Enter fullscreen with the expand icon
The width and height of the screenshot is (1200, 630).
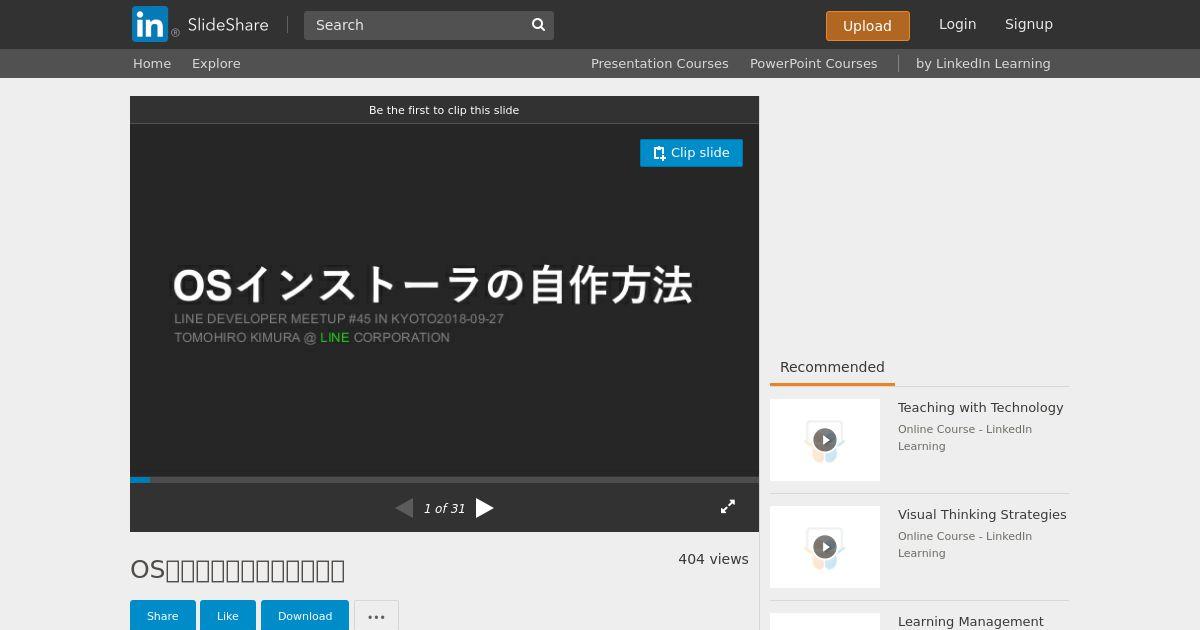click(x=728, y=507)
